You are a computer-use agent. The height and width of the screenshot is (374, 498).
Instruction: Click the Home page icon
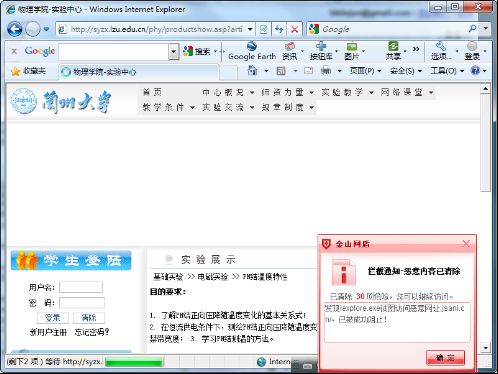coord(253,71)
